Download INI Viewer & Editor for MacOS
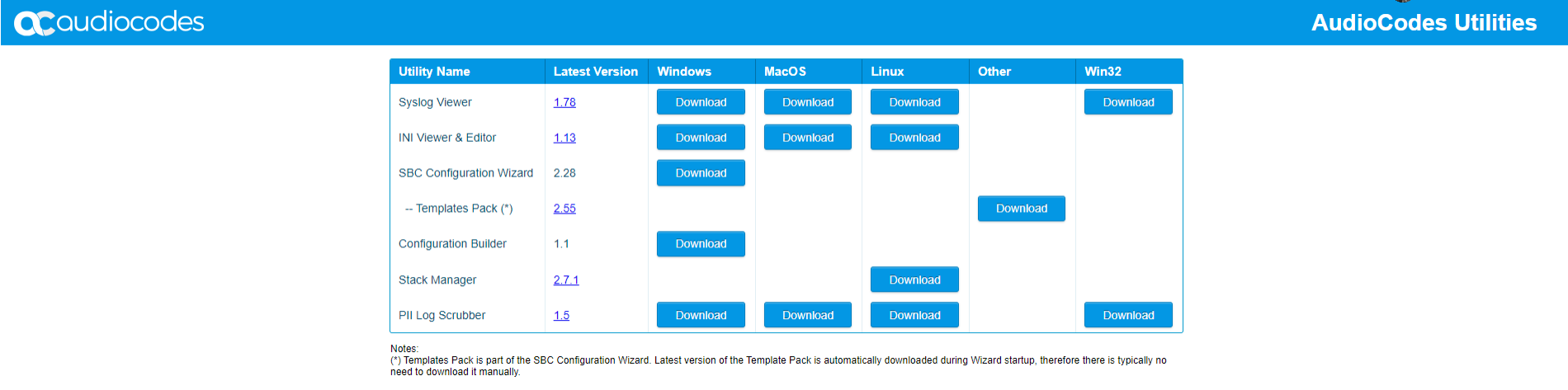 click(x=808, y=138)
